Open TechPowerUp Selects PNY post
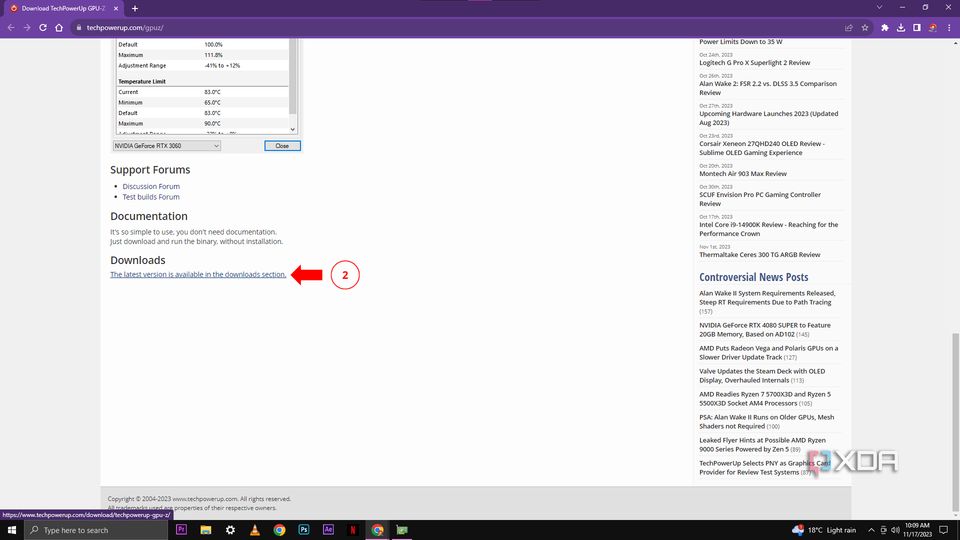960x540 pixels. tap(765, 468)
